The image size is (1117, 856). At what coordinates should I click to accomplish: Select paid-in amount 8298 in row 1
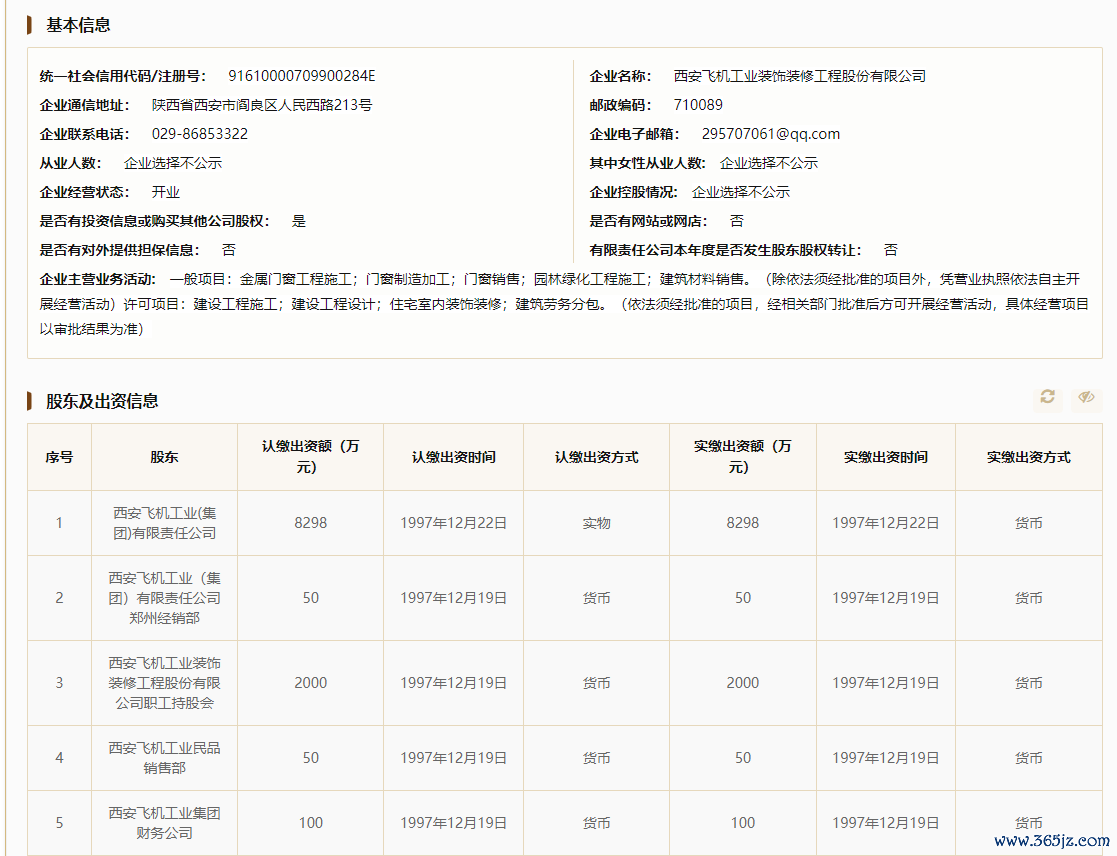(742, 523)
